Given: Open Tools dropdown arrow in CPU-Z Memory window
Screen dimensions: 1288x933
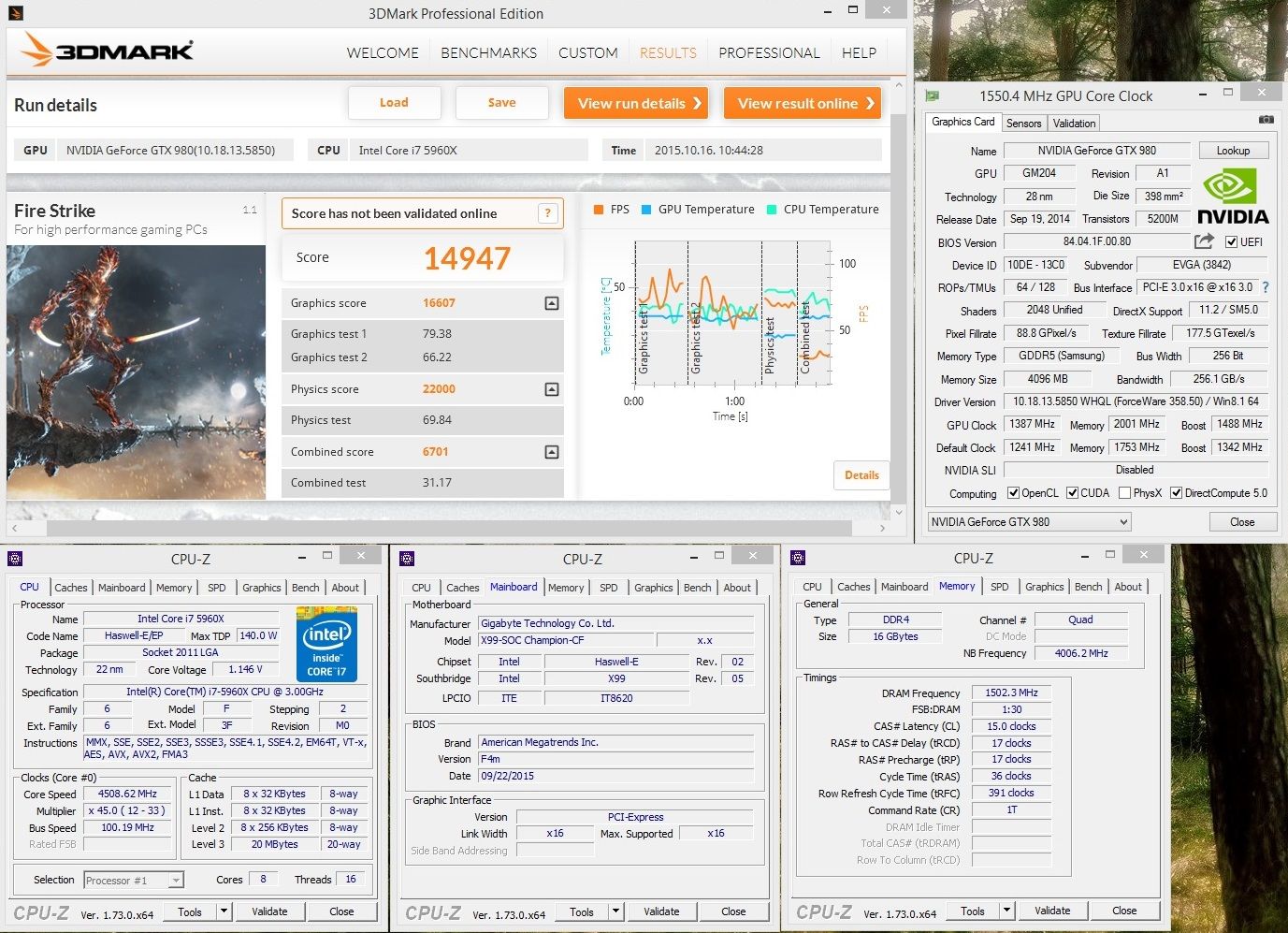Looking at the screenshot, I should (1006, 910).
